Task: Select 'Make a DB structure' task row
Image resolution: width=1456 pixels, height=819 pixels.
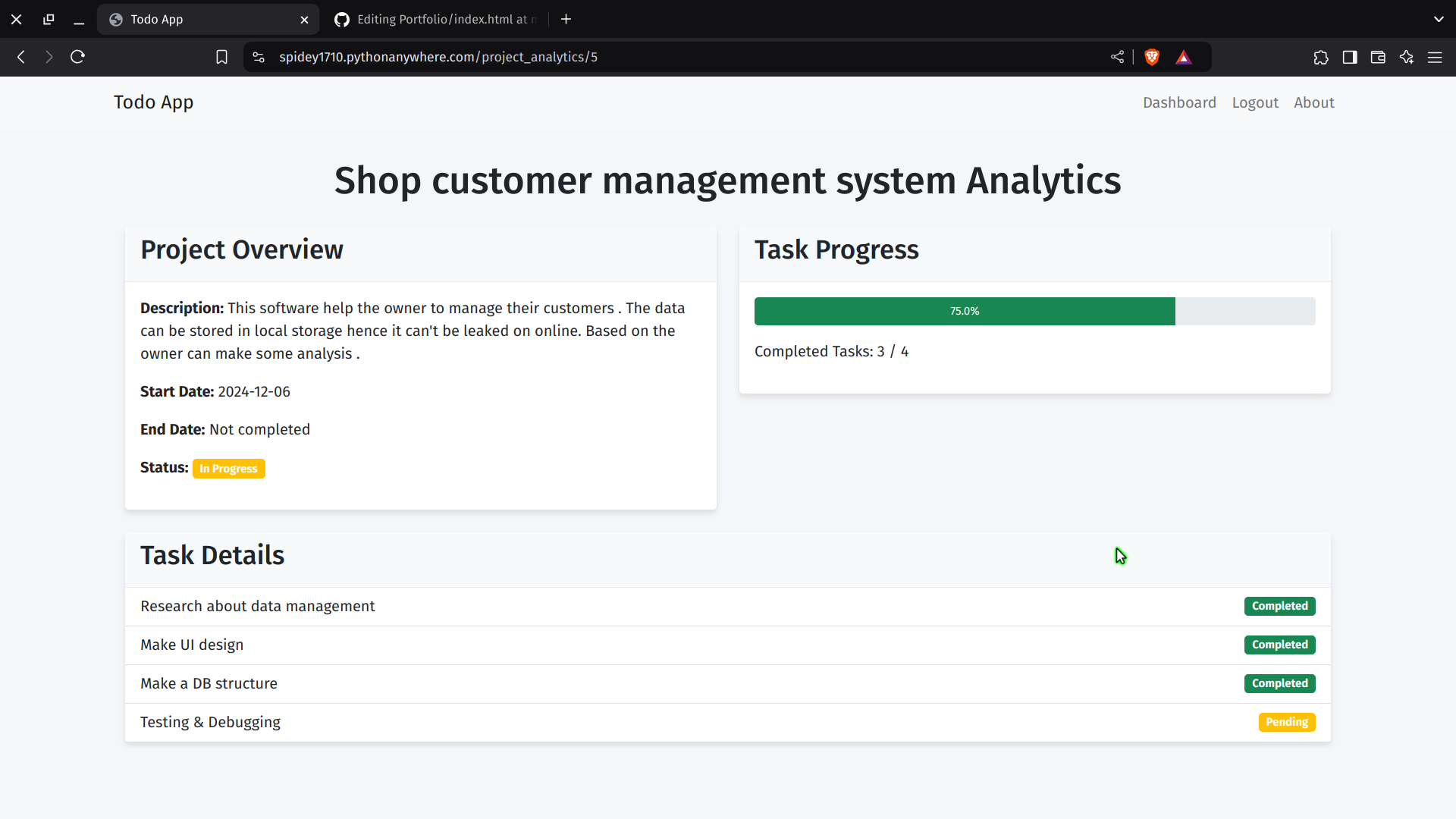Action: pyautogui.click(x=728, y=684)
